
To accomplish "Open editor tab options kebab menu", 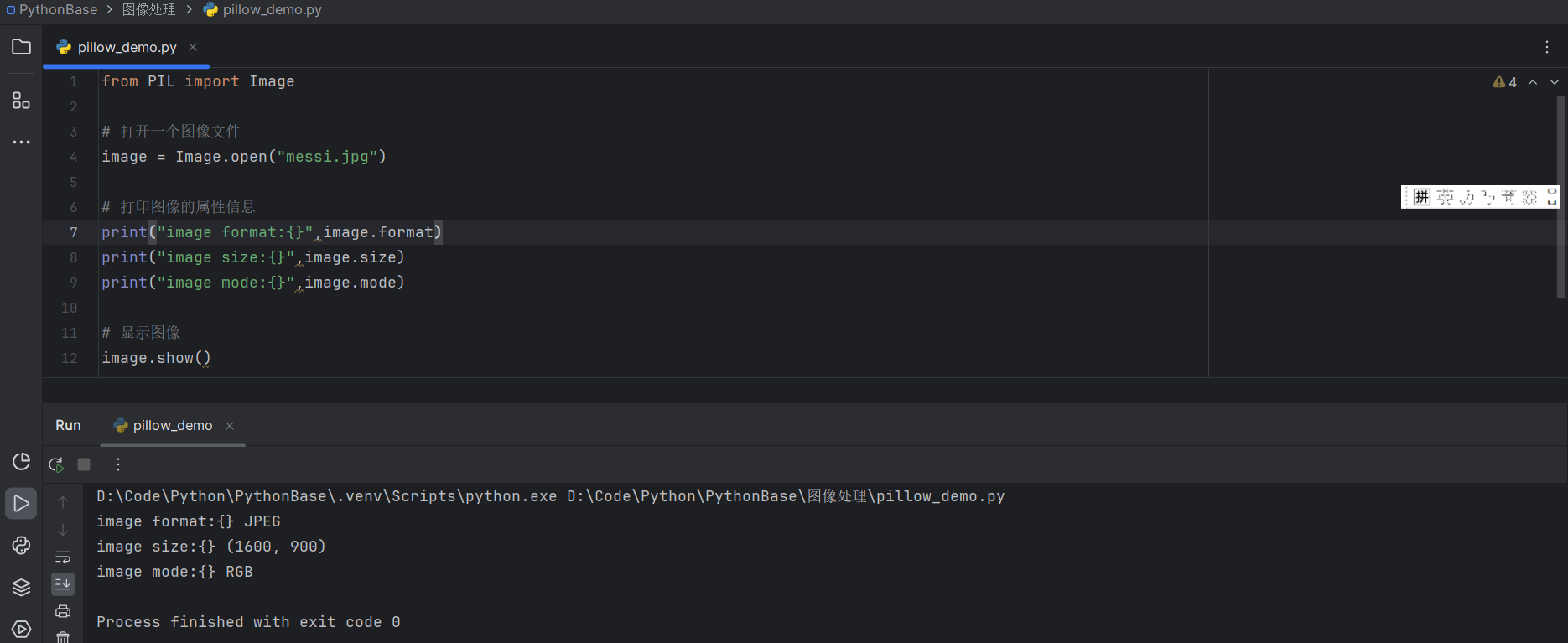I will click(x=1547, y=47).
